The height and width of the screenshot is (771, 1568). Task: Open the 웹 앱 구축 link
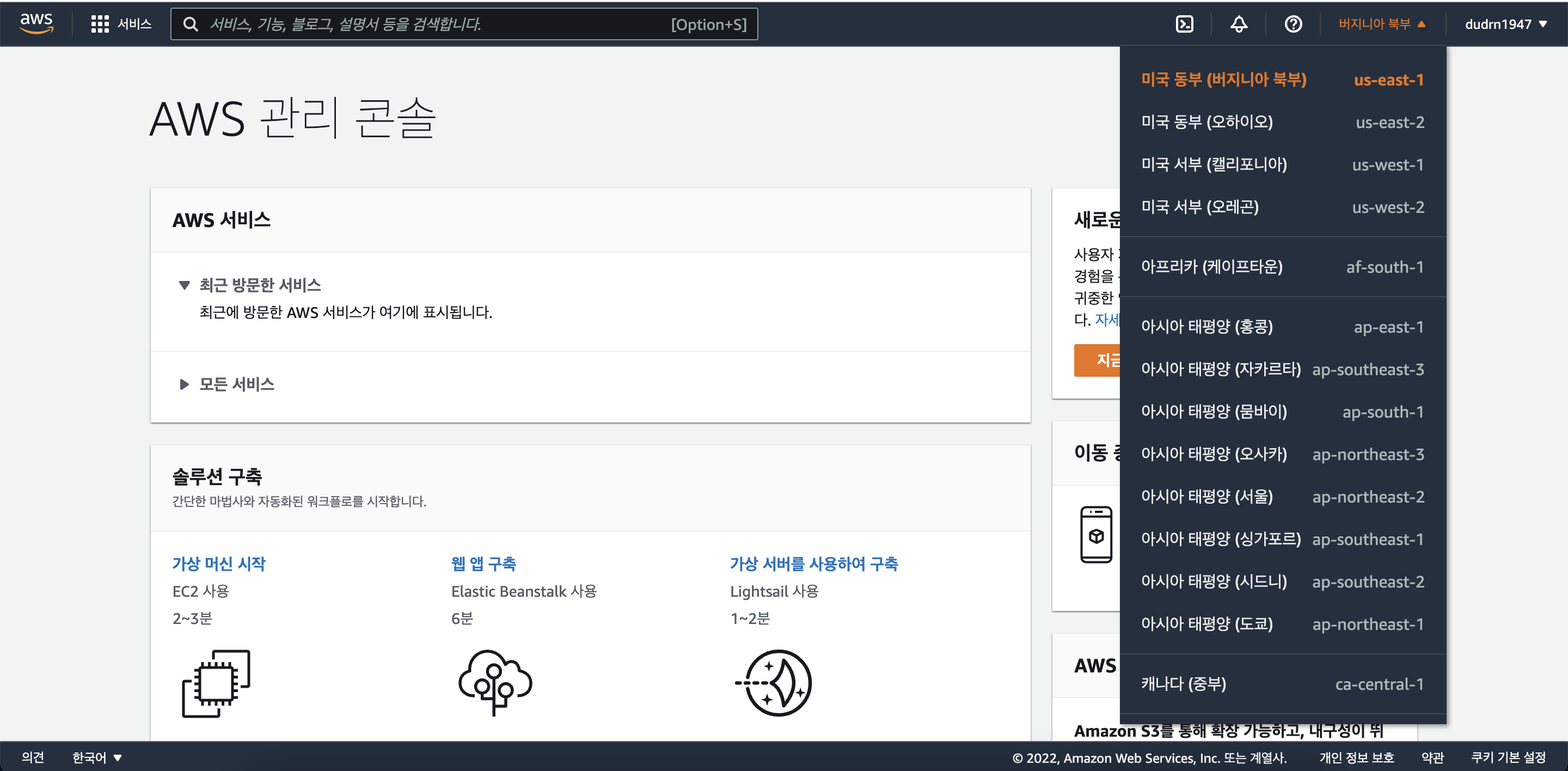[483, 564]
